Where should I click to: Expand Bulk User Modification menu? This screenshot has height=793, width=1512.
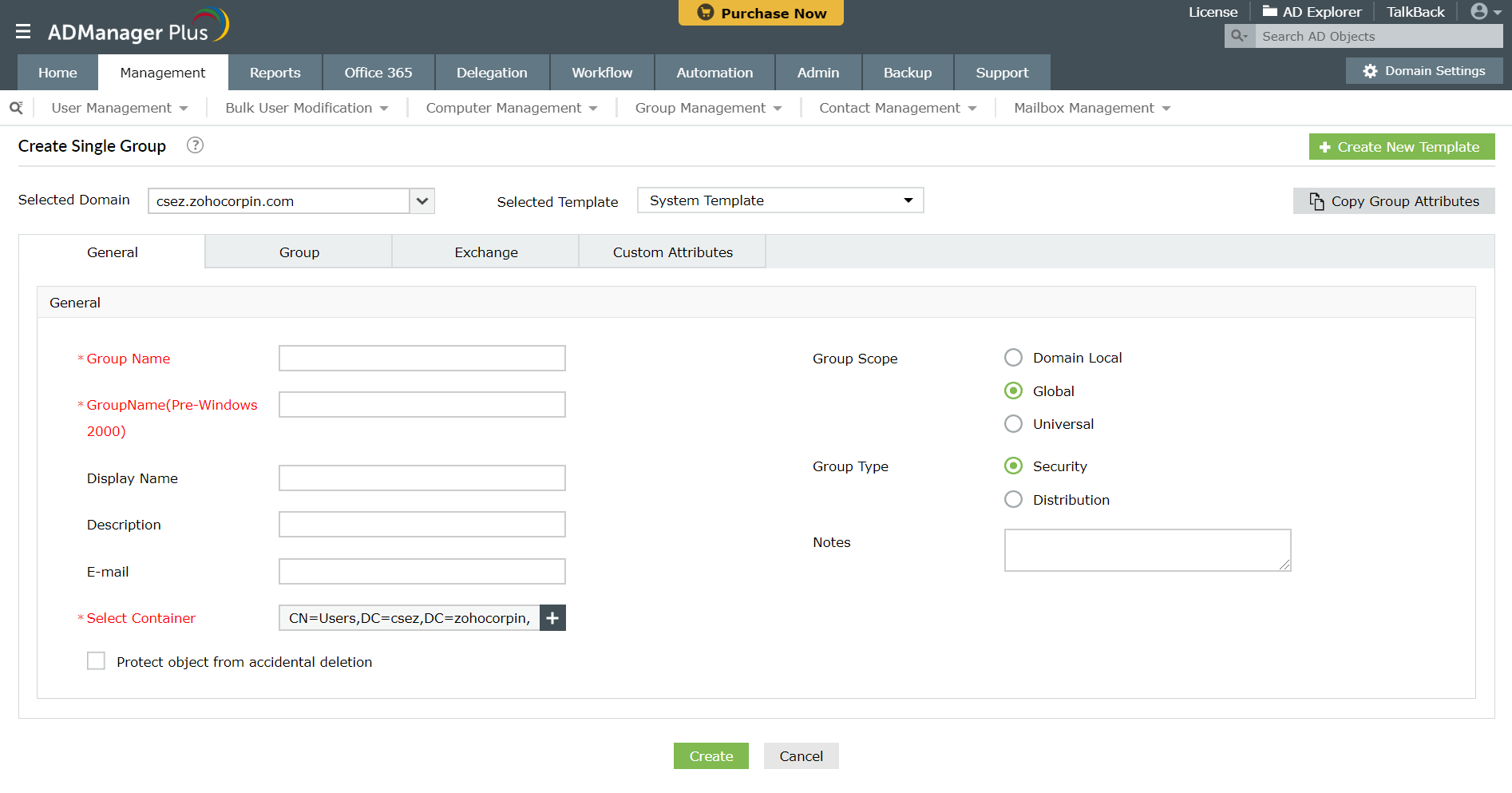point(307,108)
